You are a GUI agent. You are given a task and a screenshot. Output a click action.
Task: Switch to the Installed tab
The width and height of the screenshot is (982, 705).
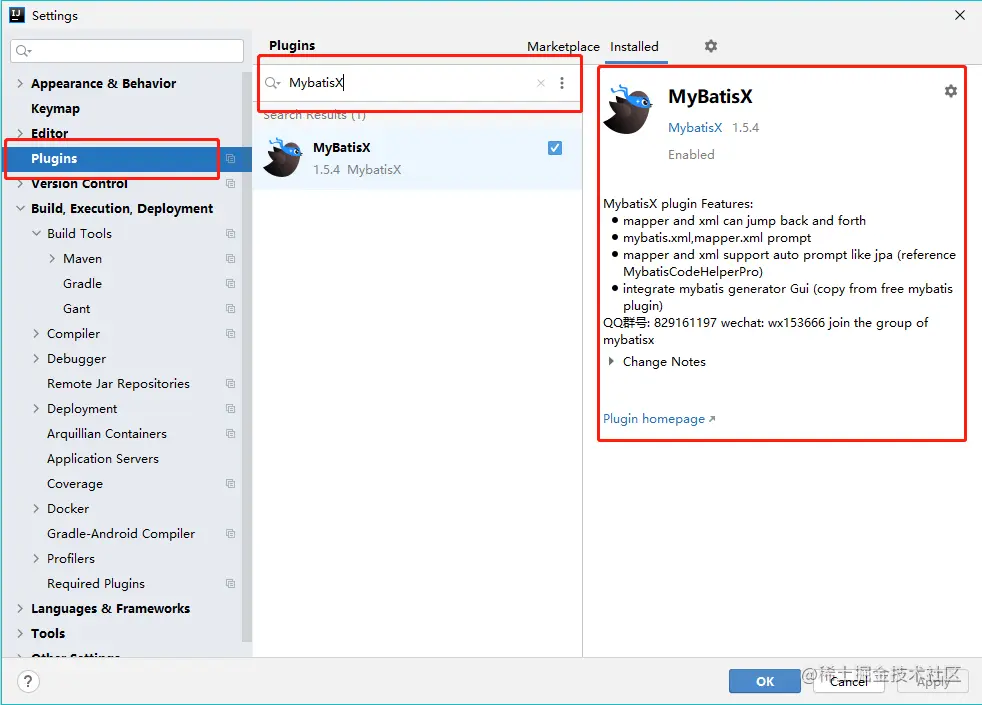coord(634,46)
